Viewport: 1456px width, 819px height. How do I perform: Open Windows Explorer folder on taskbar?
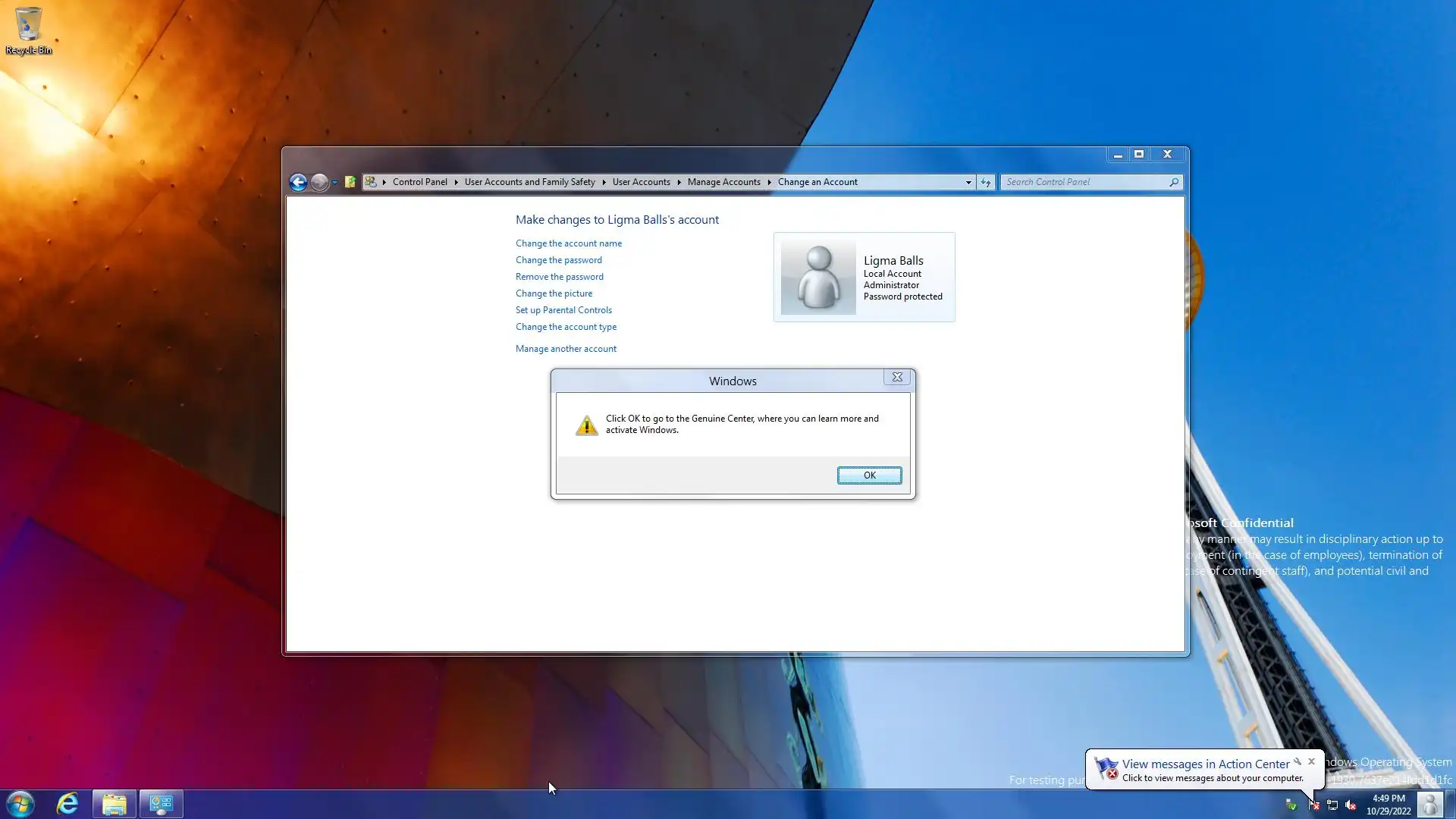115,804
